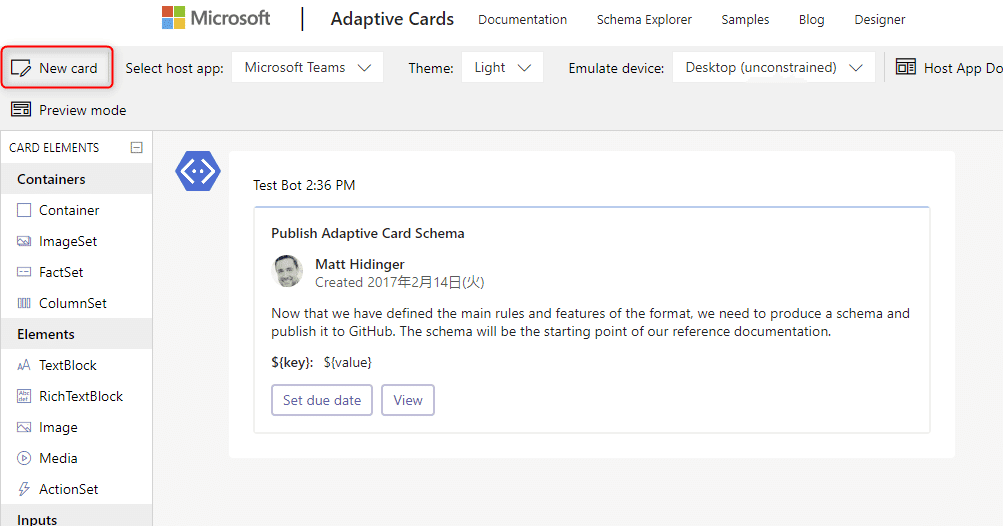Image resolution: width=1003 pixels, height=526 pixels.
Task: Select the ColumnSet label in the palette
Action: click(x=73, y=303)
